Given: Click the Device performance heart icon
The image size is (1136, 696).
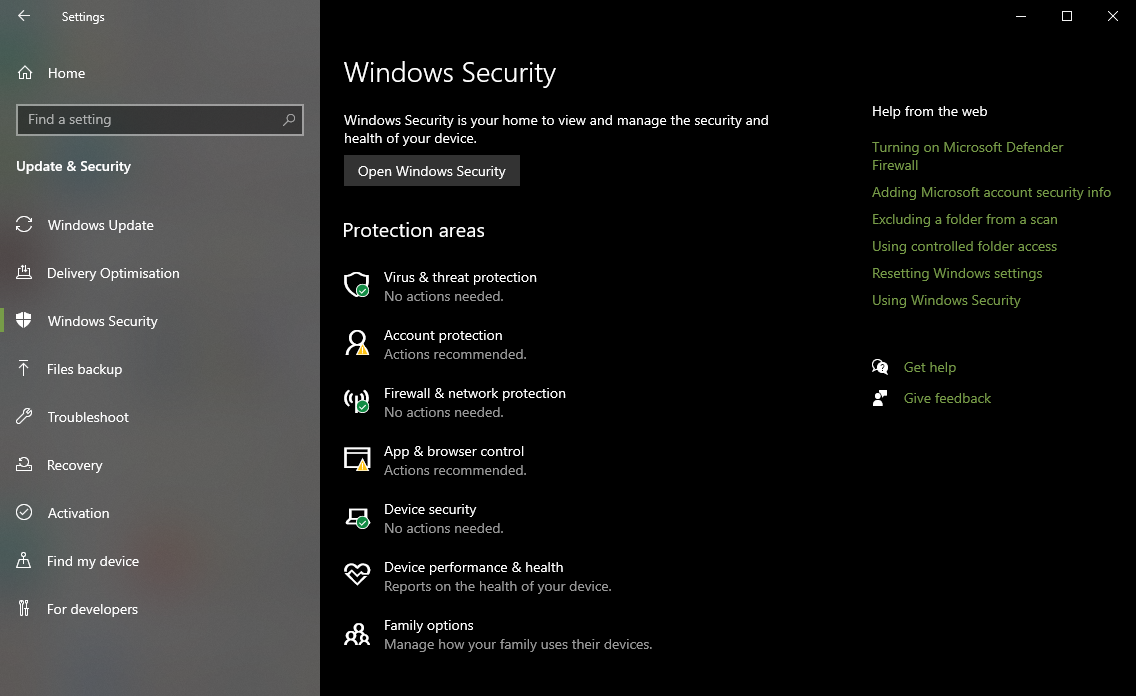Looking at the screenshot, I should (x=356, y=574).
